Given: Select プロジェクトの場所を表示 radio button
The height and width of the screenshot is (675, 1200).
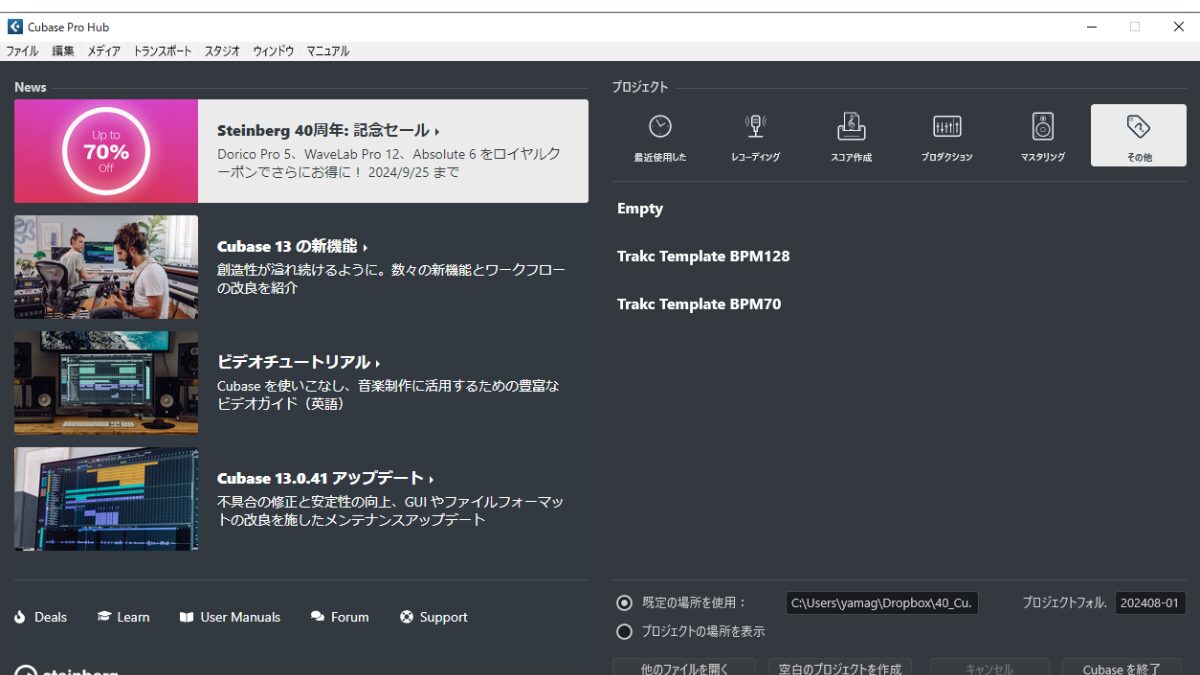Looking at the screenshot, I should pyautogui.click(x=625, y=632).
